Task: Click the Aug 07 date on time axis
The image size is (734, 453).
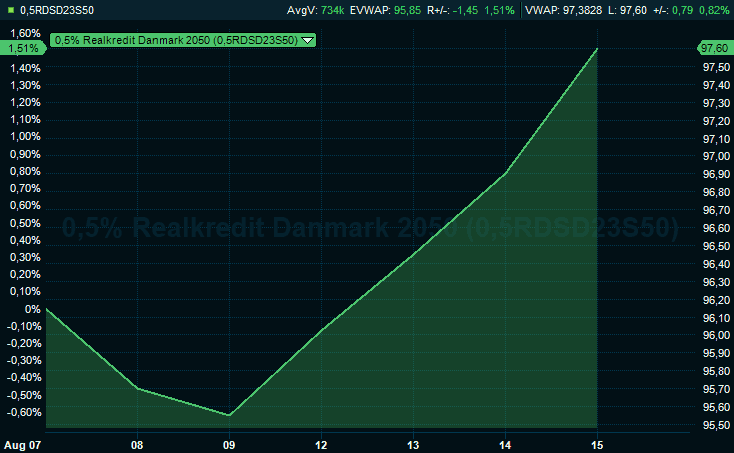Action: point(22,442)
